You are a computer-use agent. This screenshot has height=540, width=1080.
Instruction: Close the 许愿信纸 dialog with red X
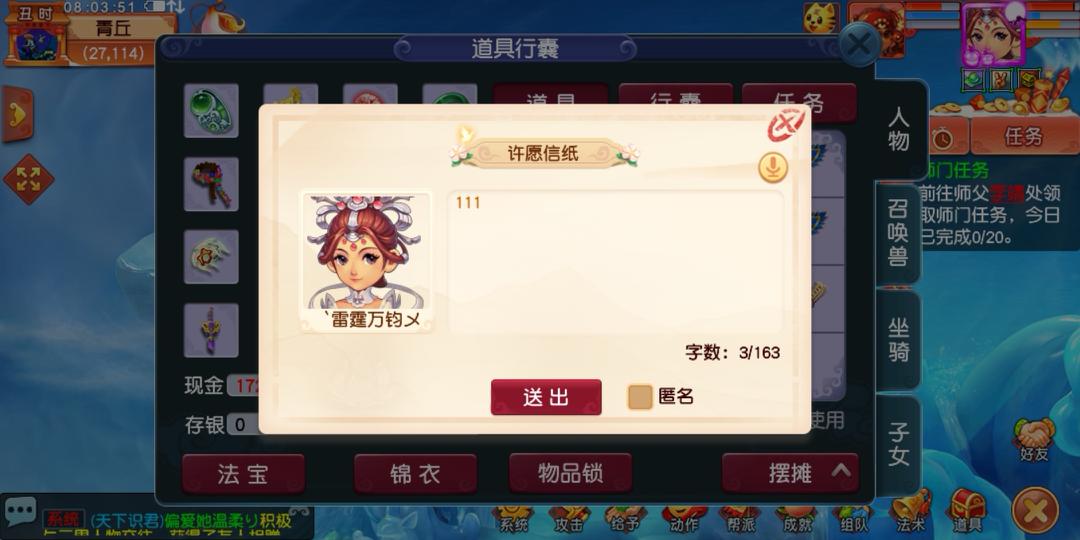click(787, 125)
